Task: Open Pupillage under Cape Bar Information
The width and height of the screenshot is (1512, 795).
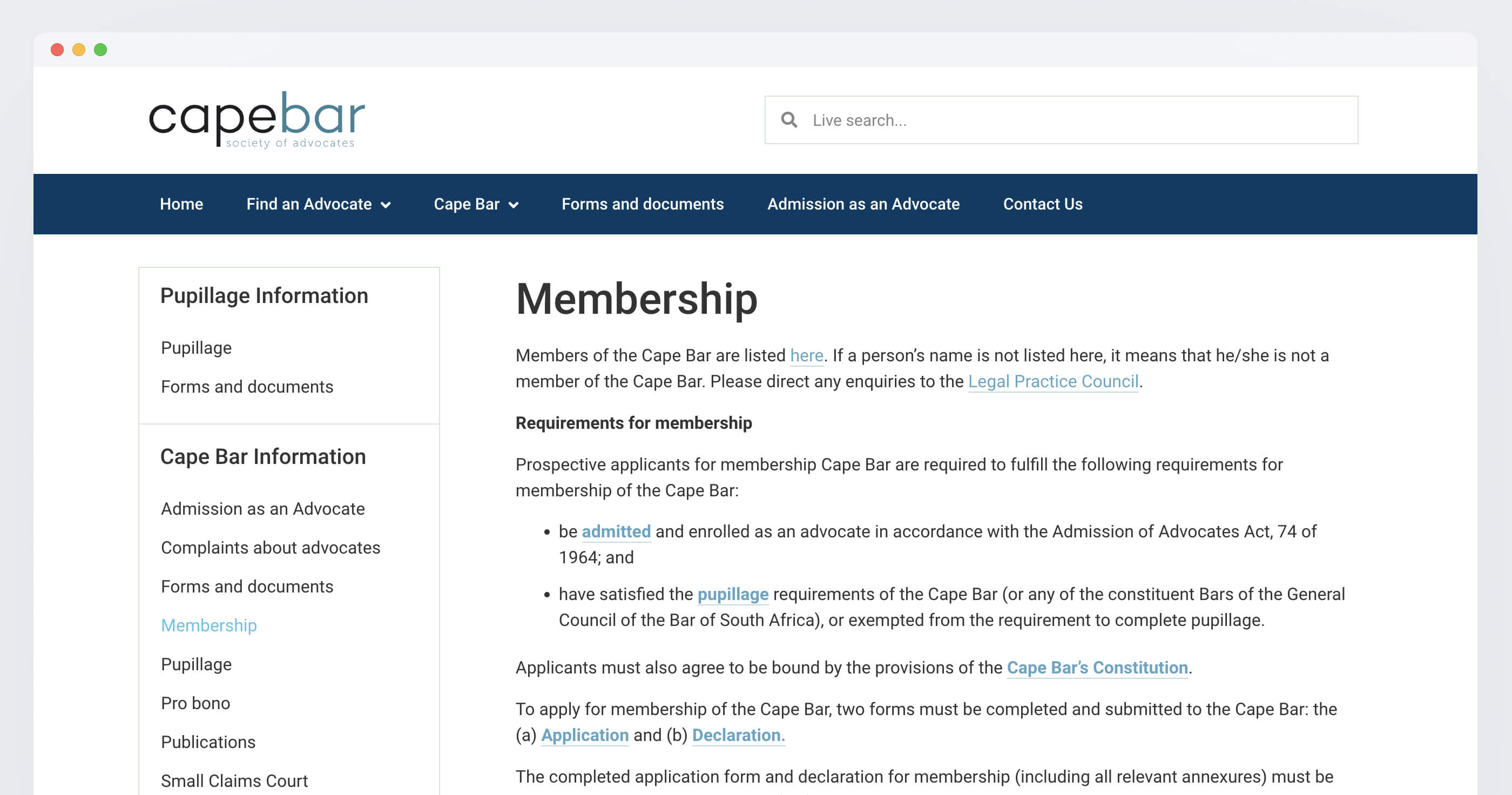Action: click(196, 664)
